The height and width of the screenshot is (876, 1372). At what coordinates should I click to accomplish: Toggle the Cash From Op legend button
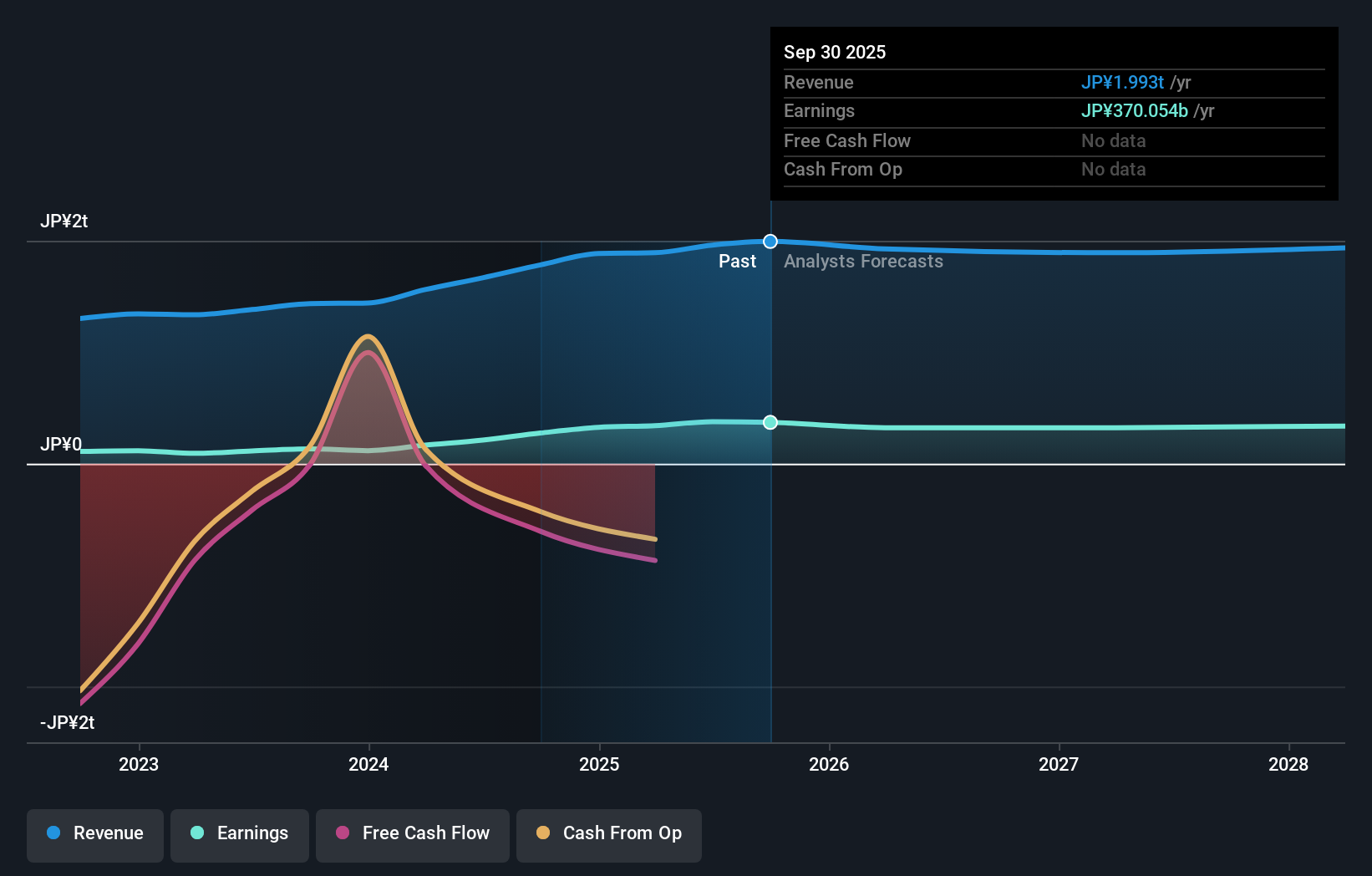609,834
